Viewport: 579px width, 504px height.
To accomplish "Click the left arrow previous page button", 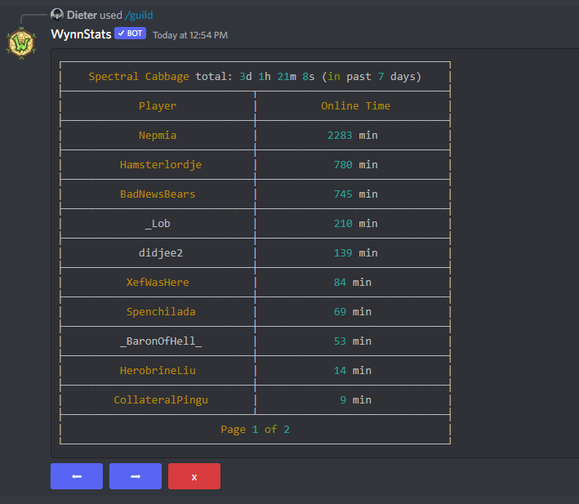I will (76, 476).
